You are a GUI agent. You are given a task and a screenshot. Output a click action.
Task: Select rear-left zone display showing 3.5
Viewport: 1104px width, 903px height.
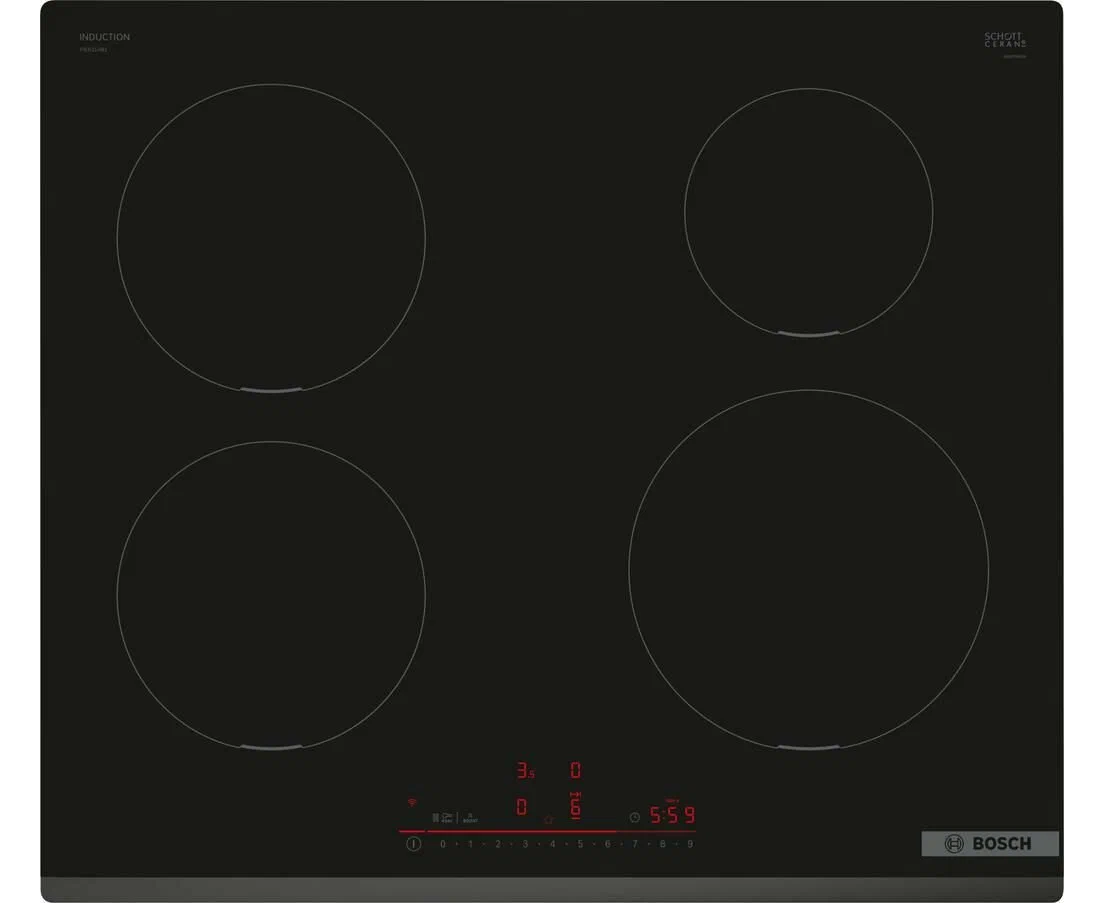coord(524,771)
